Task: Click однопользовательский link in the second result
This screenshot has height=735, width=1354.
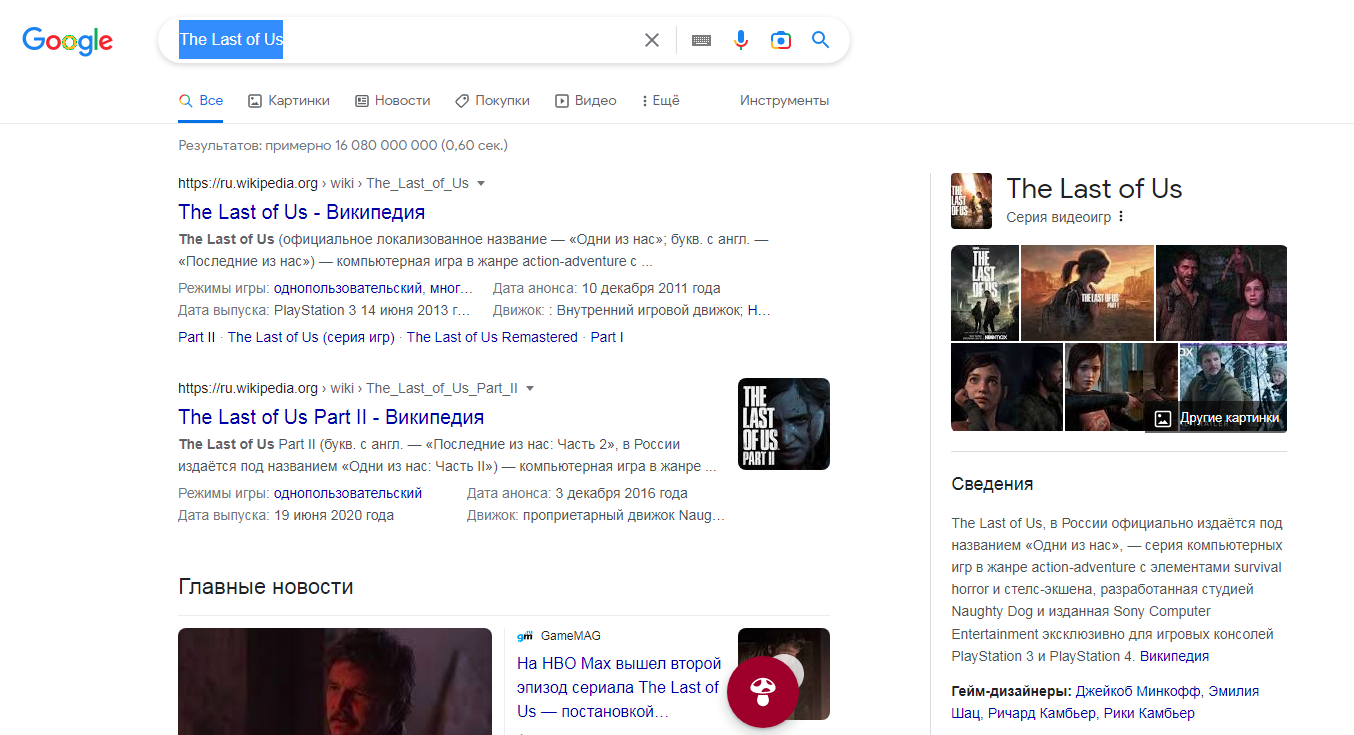Action: pyautogui.click(x=348, y=493)
